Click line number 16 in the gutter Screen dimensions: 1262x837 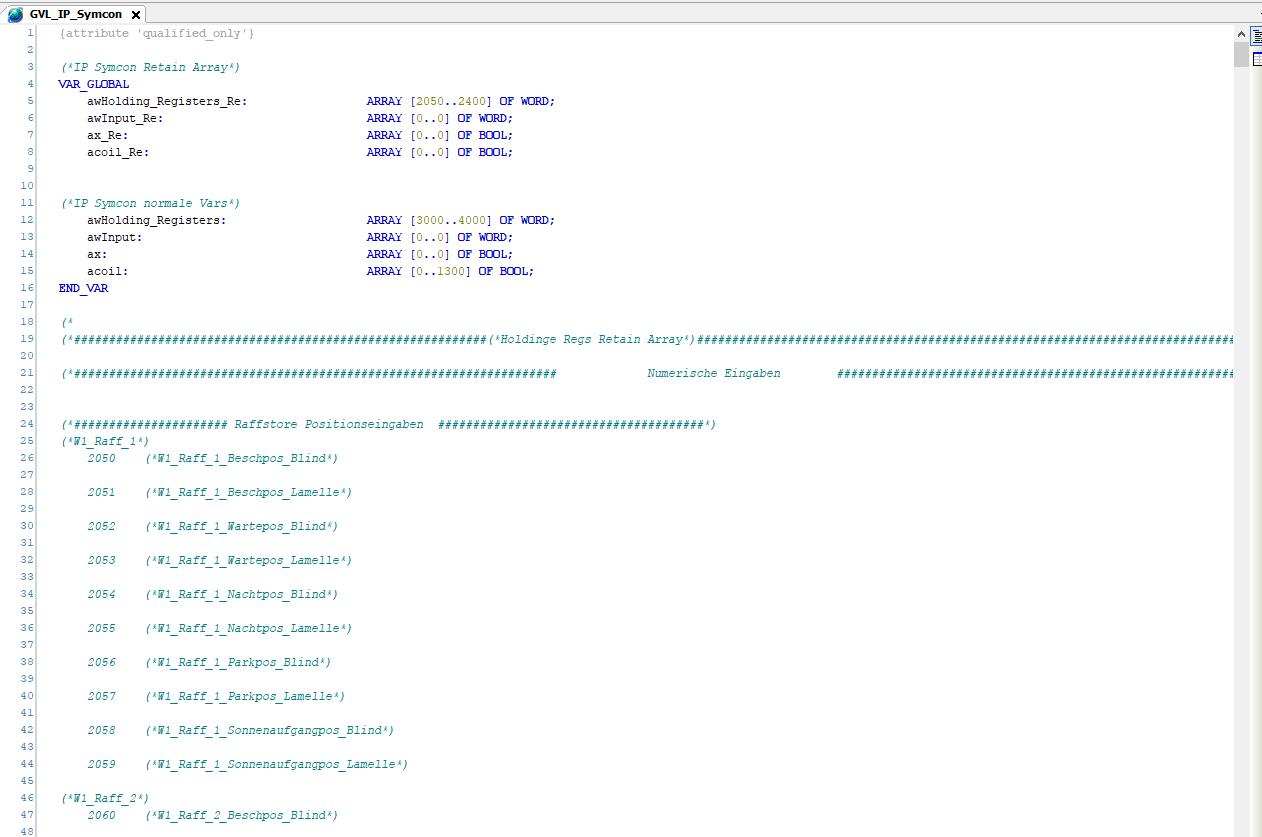click(x=27, y=288)
